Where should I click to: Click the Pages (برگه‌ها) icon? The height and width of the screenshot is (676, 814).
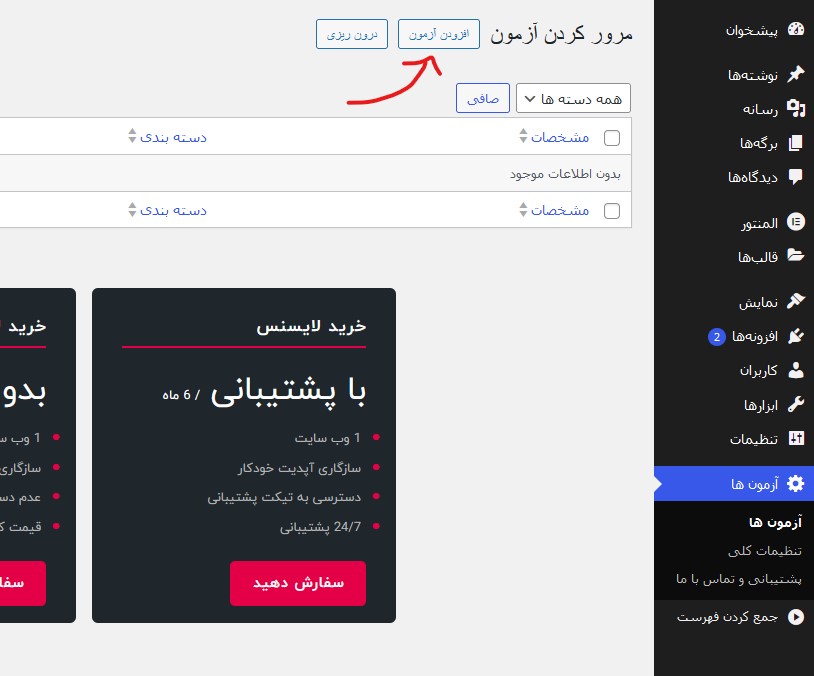795,143
